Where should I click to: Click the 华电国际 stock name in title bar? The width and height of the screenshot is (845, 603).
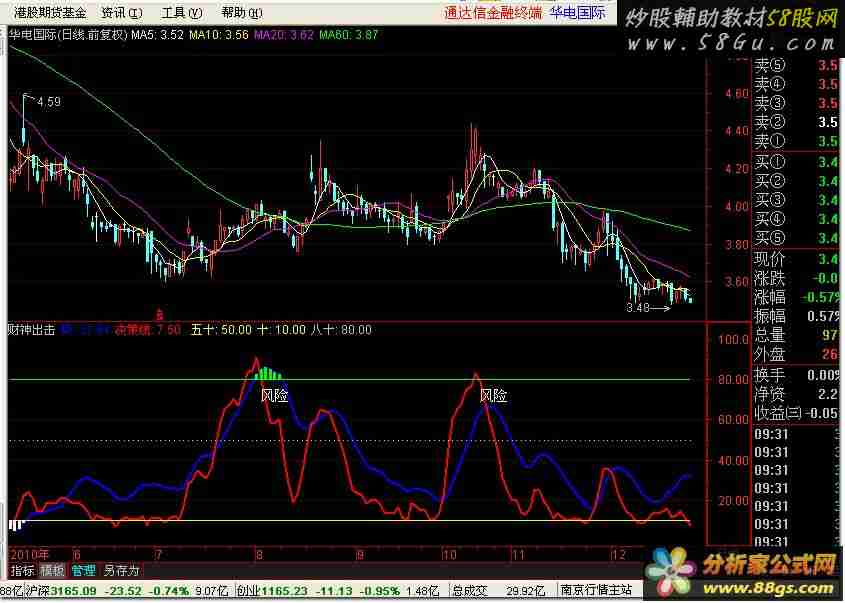click(577, 12)
